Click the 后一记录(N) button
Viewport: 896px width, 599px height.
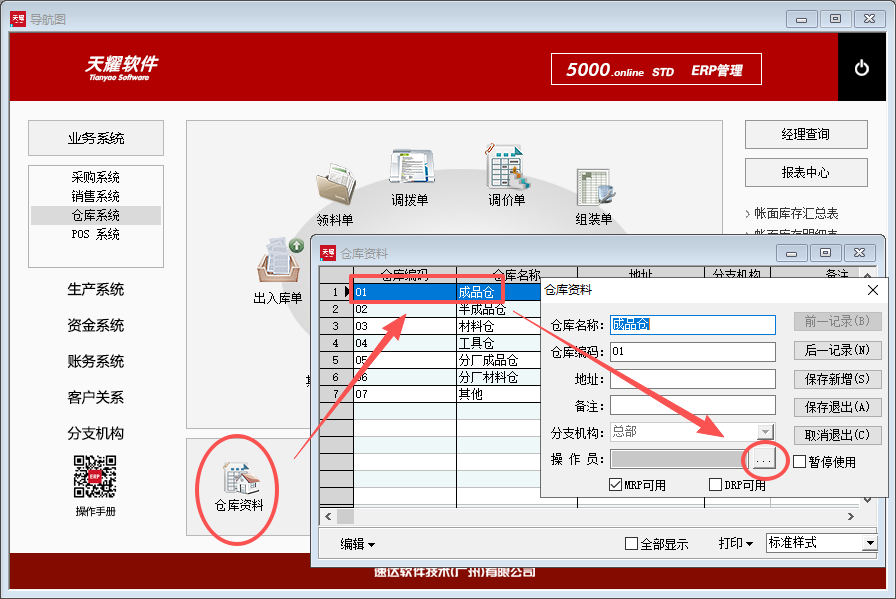click(x=837, y=350)
